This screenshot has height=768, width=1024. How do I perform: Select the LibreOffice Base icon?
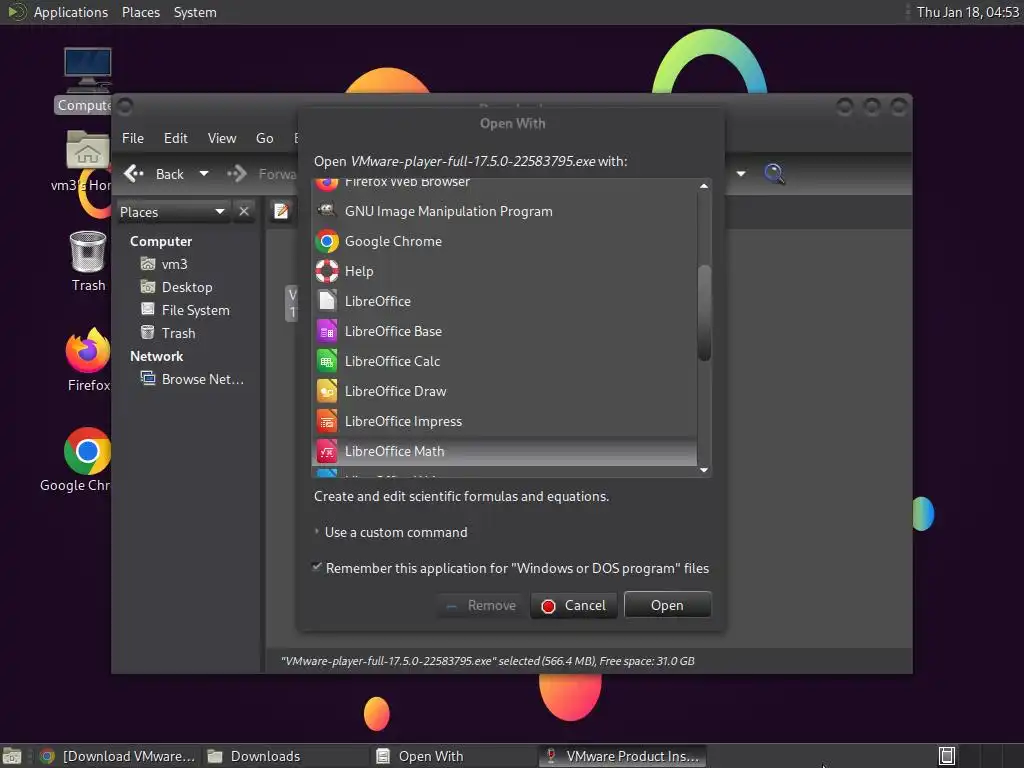[x=327, y=331]
